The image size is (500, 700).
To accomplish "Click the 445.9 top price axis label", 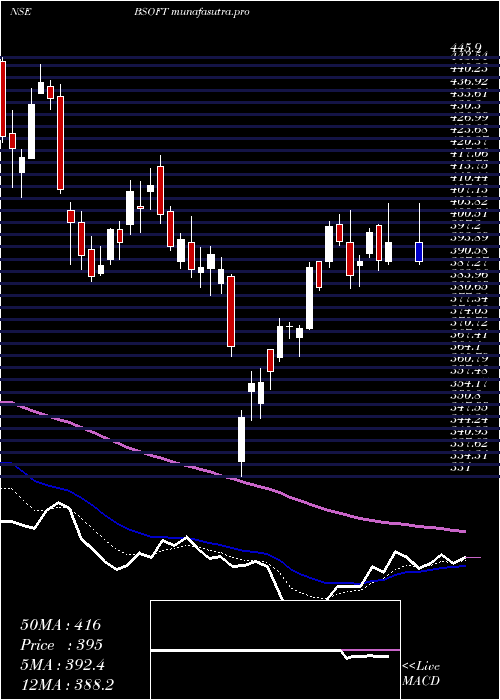I will pos(467,47).
